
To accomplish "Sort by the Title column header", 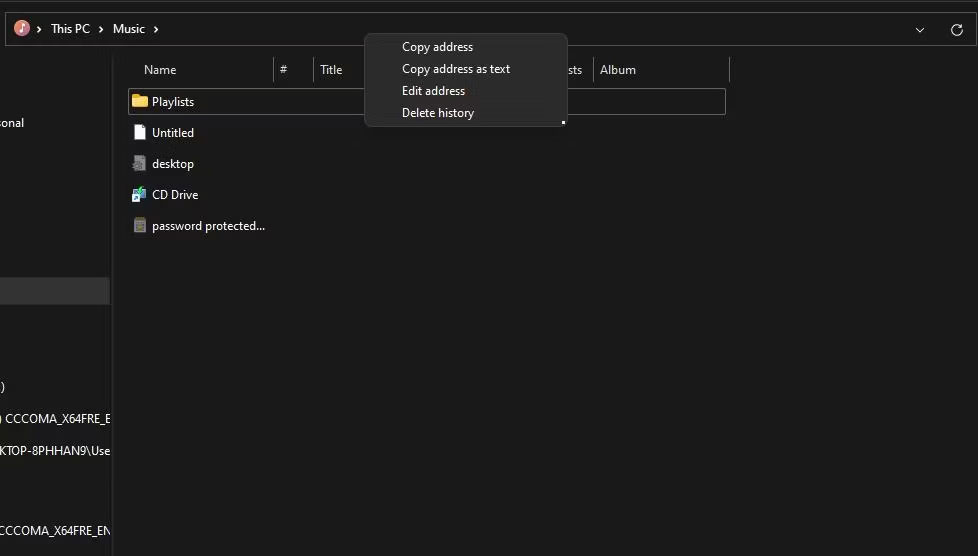I will pos(331,70).
